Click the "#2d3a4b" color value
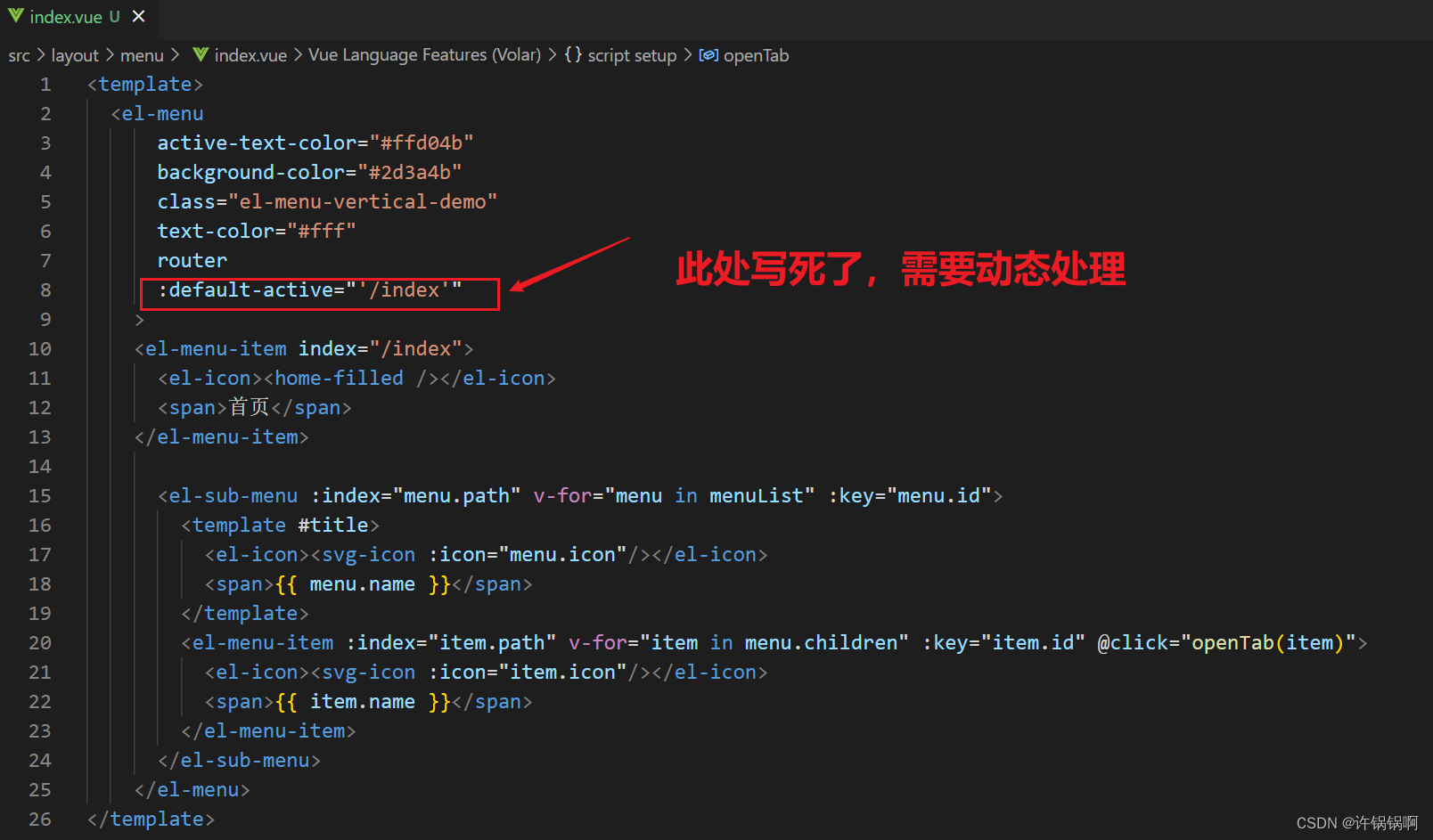The image size is (1433, 840). point(410,173)
